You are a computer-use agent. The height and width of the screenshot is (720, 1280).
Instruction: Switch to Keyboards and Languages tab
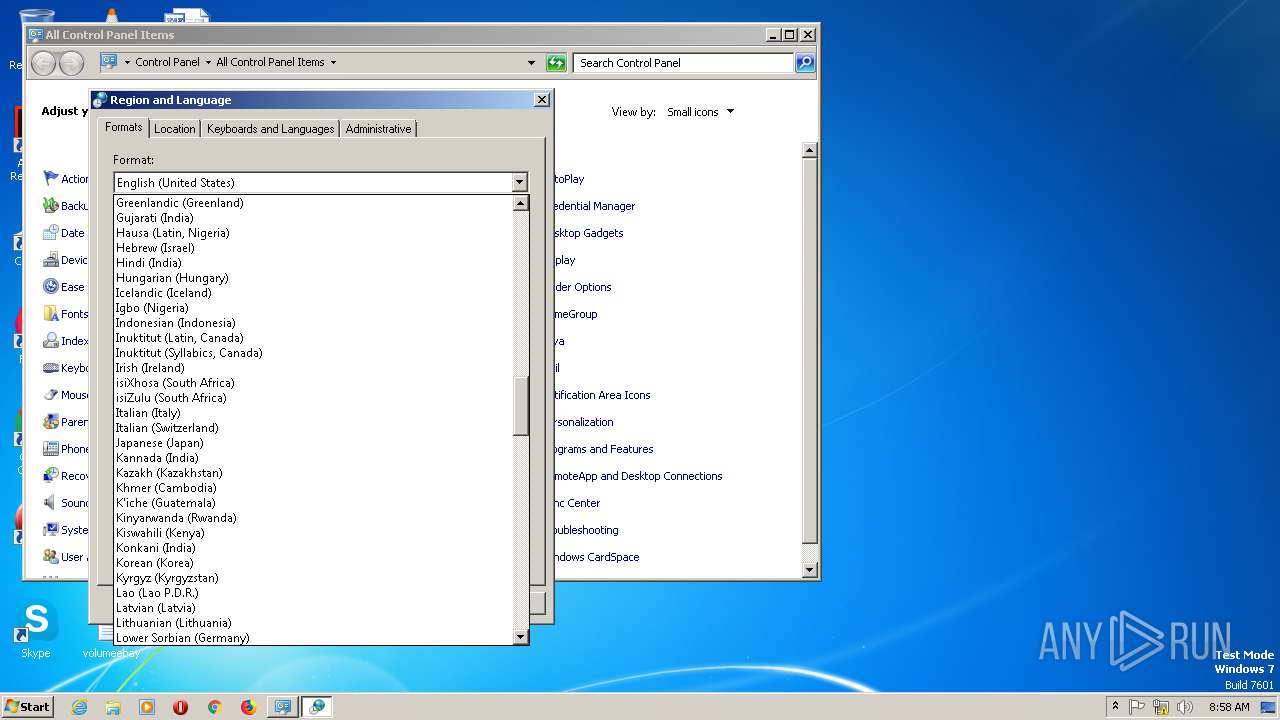click(270, 129)
